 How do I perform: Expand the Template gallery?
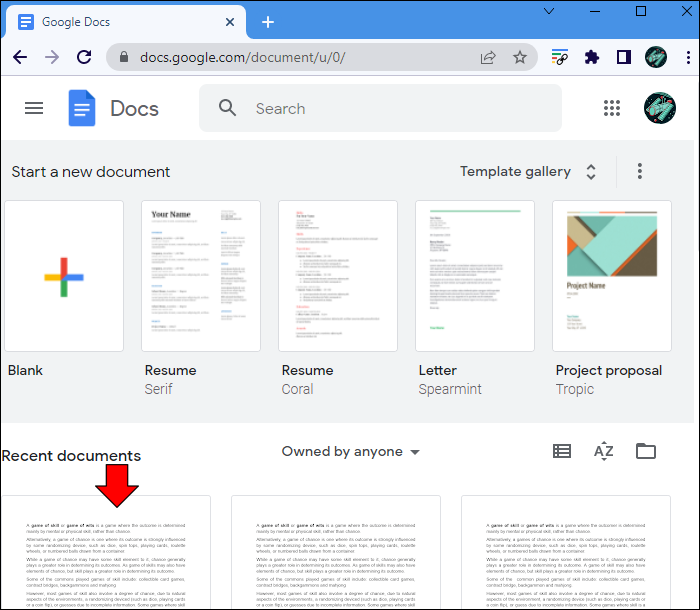pyautogui.click(x=528, y=171)
